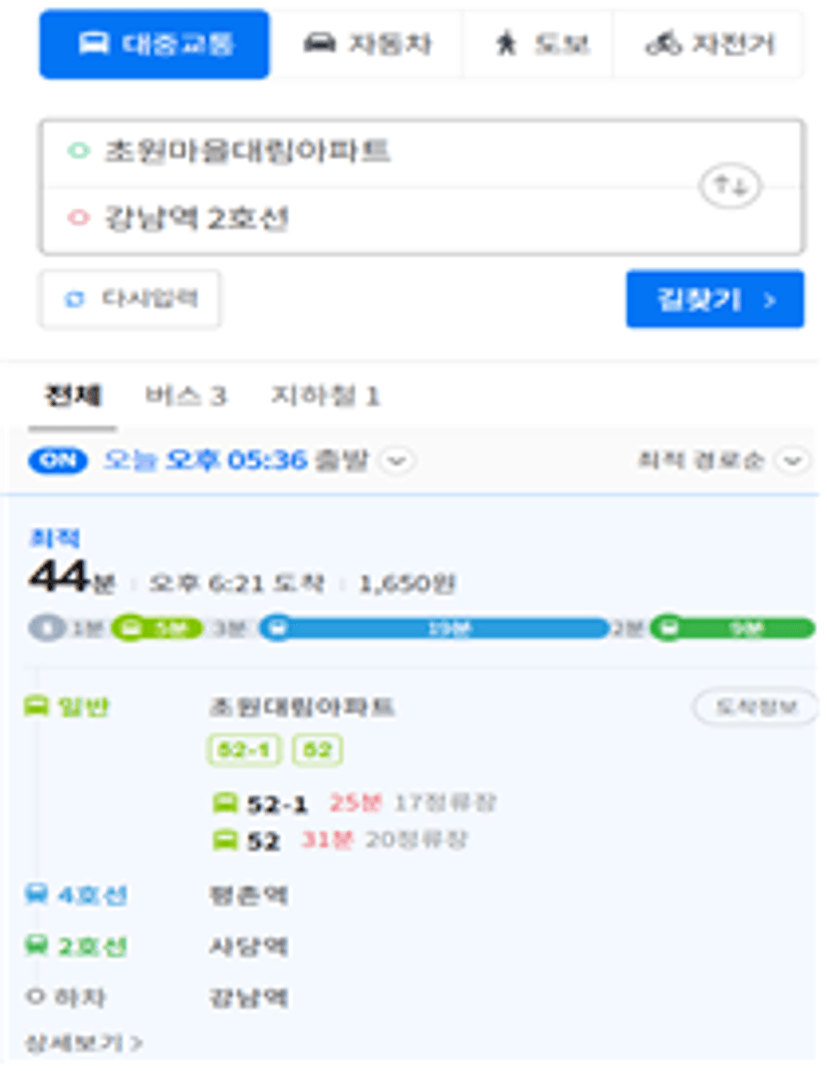The image size is (827, 1071).
Task: Click the green subway icon for 2호선
Action: coord(36,945)
